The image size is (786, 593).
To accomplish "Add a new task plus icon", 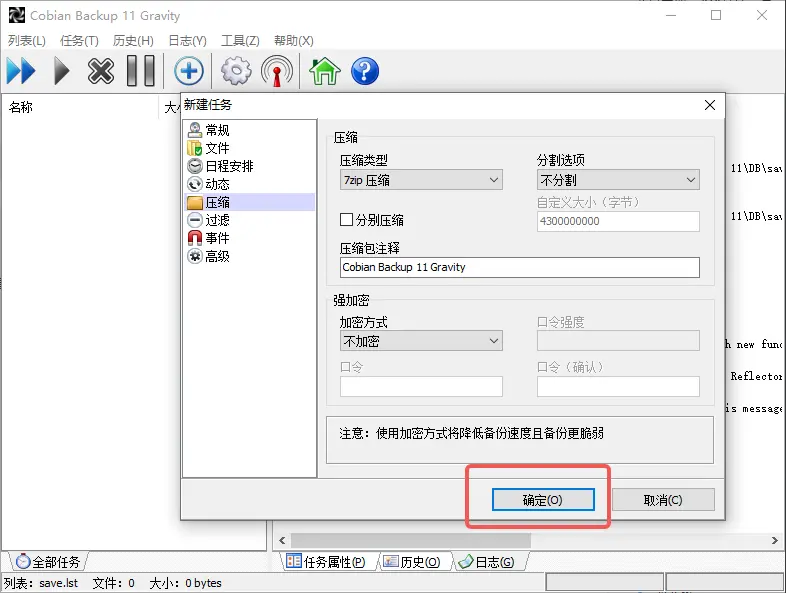I will tap(188, 71).
